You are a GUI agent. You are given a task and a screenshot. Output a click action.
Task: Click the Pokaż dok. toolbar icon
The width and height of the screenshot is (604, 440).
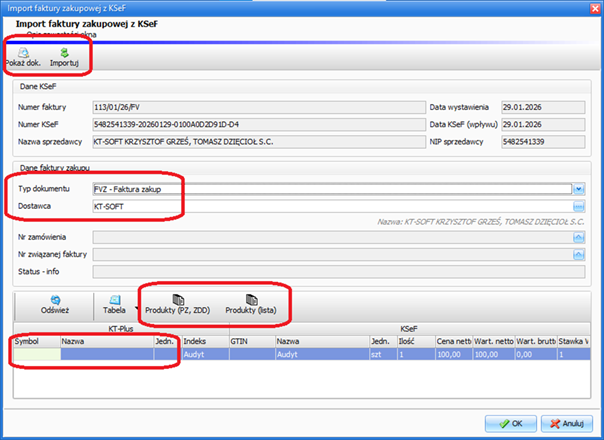(23, 53)
